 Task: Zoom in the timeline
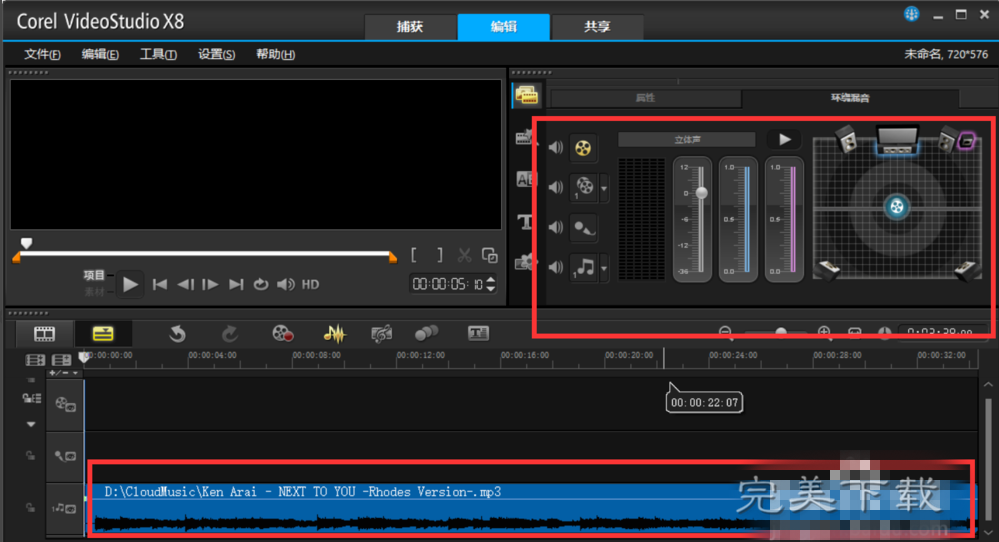point(824,332)
